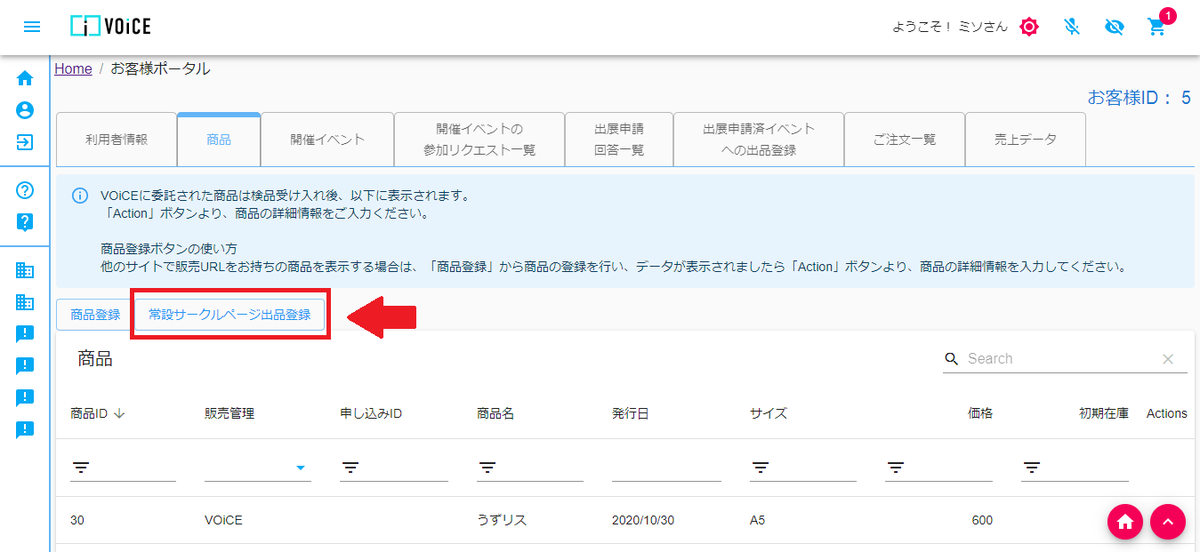Select the 商品 tab
Image resolution: width=1200 pixels, height=552 pixels.
click(x=218, y=140)
